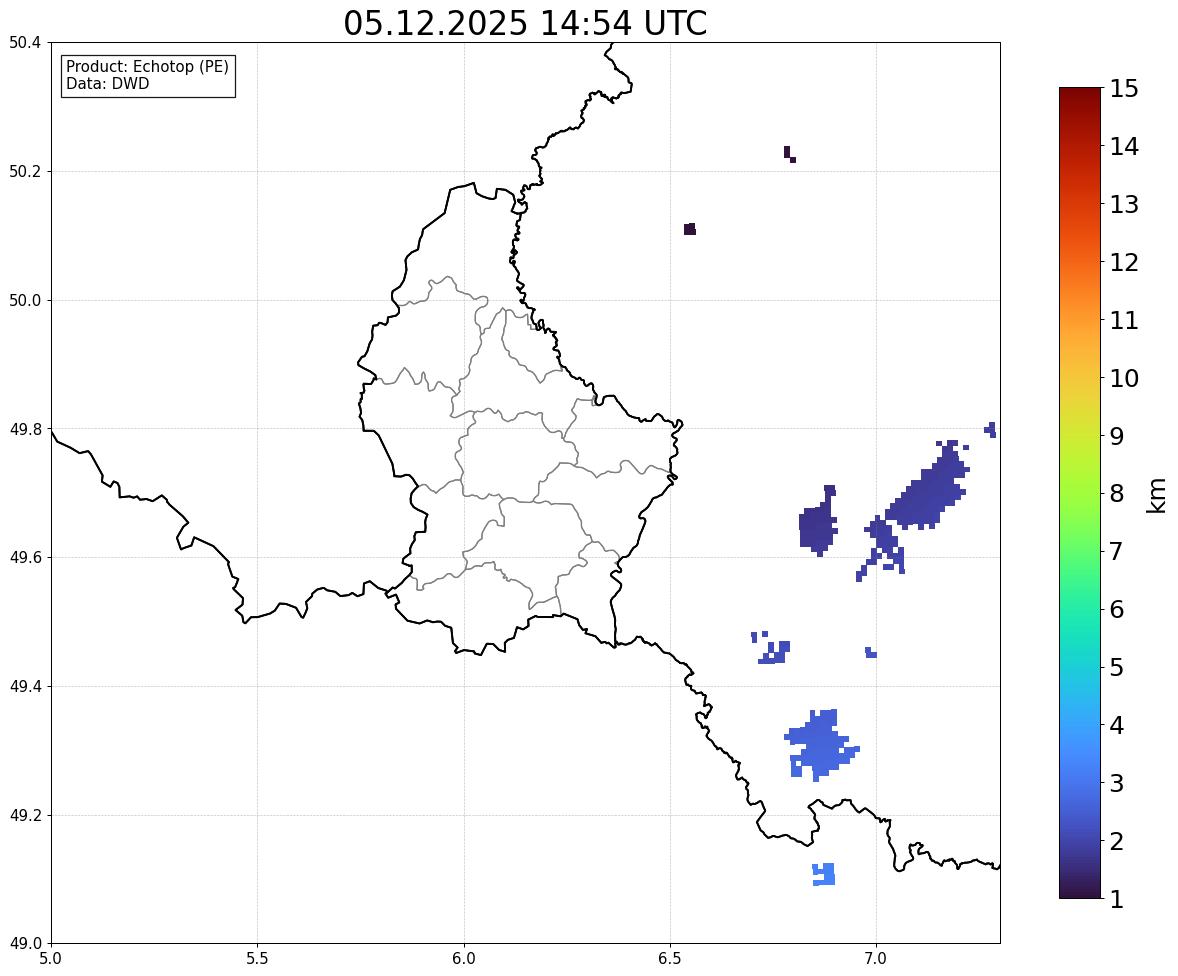This screenshot has width=1178, height=976.
Task: Click the colorbar tick label "2"
Action: coord(1117,841)
